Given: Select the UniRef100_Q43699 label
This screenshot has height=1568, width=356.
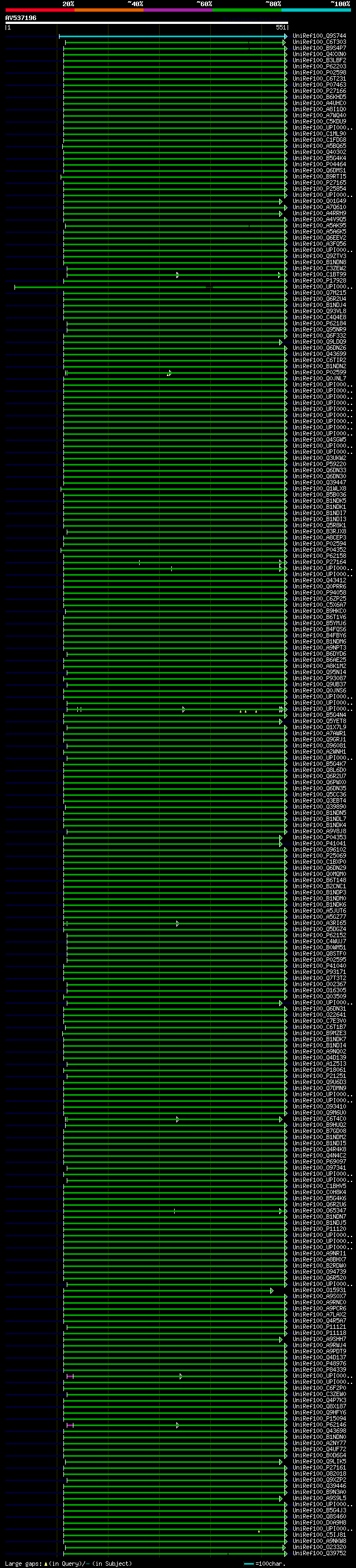Looking at the screenshot, I should point(319,354).
